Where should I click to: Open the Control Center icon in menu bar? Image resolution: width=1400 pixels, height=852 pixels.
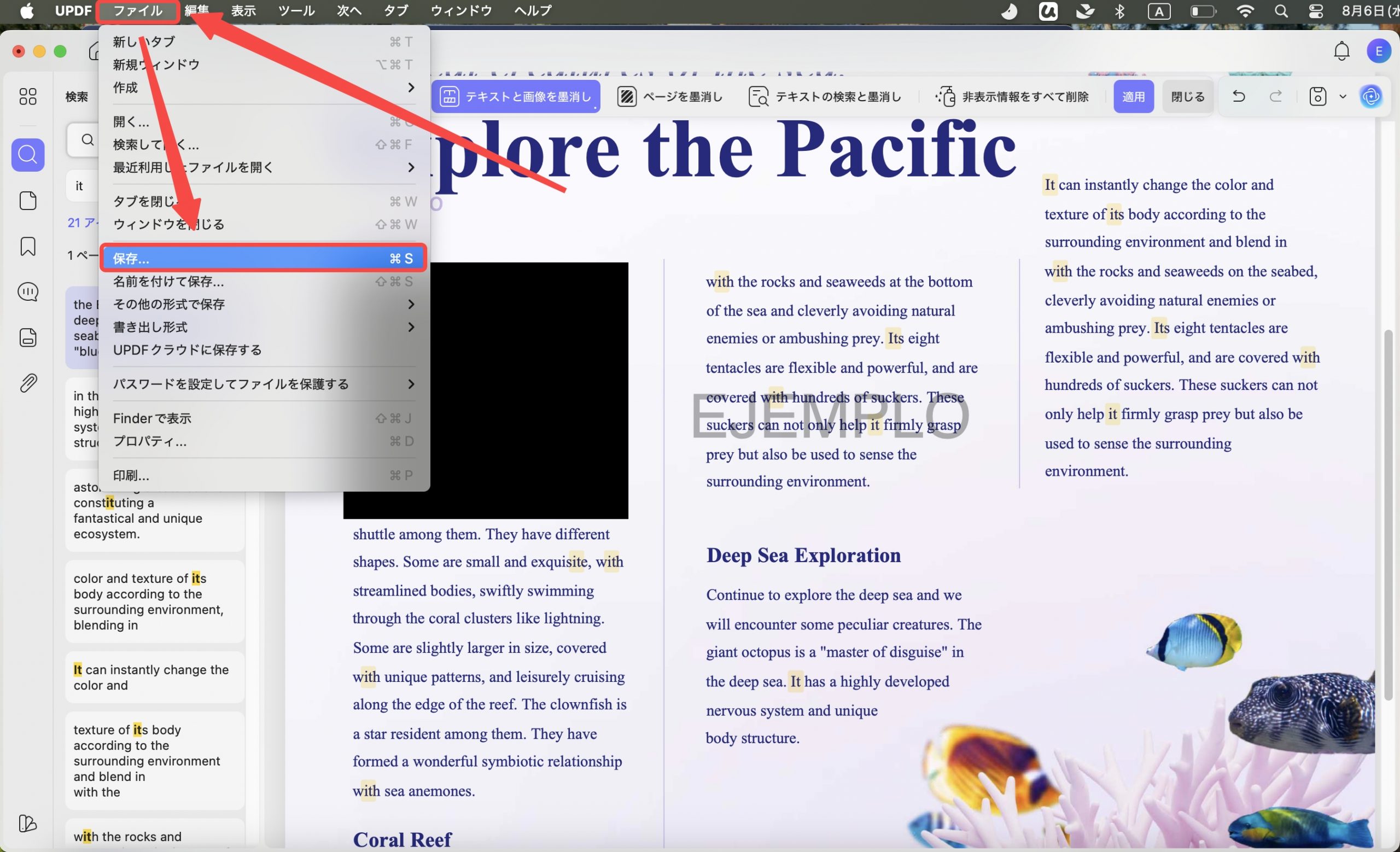[1316, 11]
